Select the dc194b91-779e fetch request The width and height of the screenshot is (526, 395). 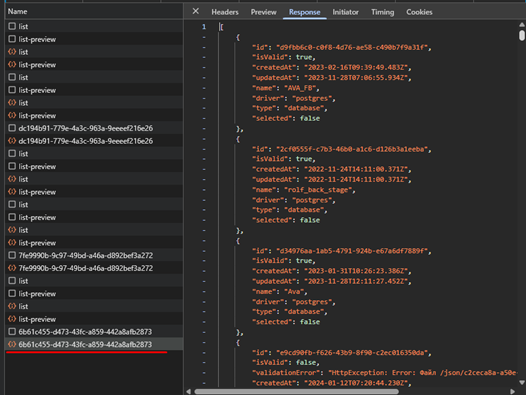(x=94, y=141)
